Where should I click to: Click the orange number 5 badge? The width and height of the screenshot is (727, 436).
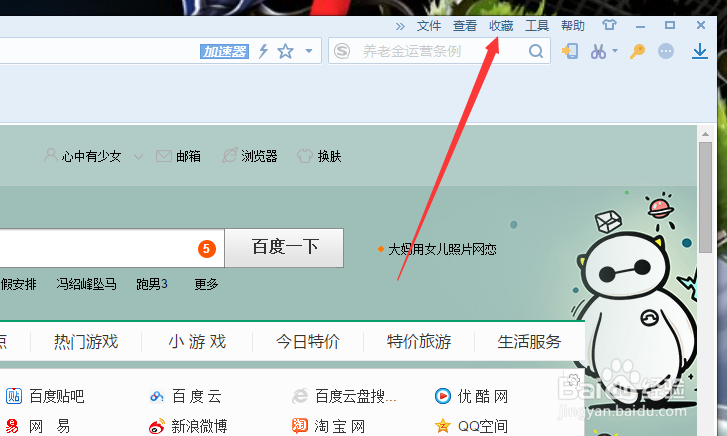[207, 249]
